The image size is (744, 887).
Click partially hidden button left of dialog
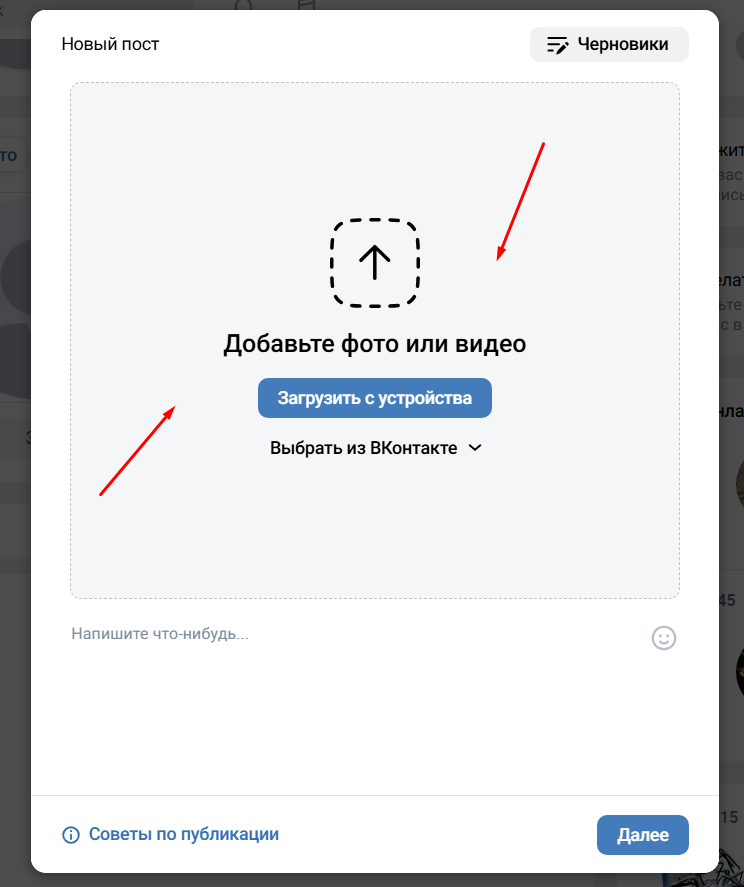[x=12, y=155]
